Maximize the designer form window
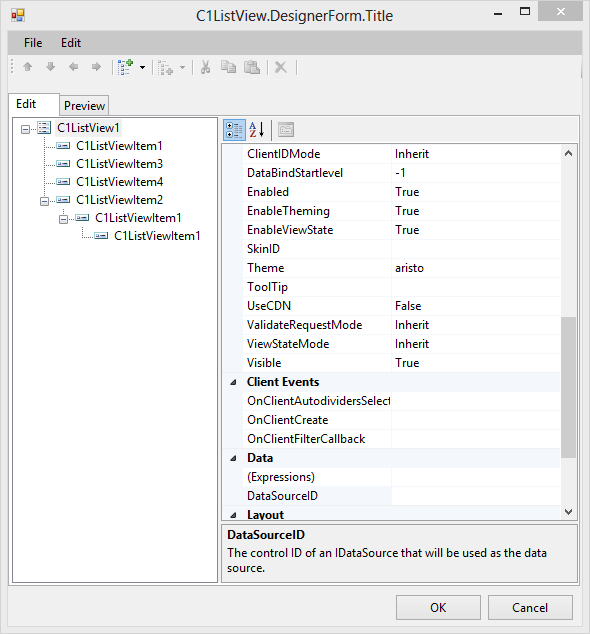Image resolution: width=590 pixels, height=634 pixels. click(525, 12)
